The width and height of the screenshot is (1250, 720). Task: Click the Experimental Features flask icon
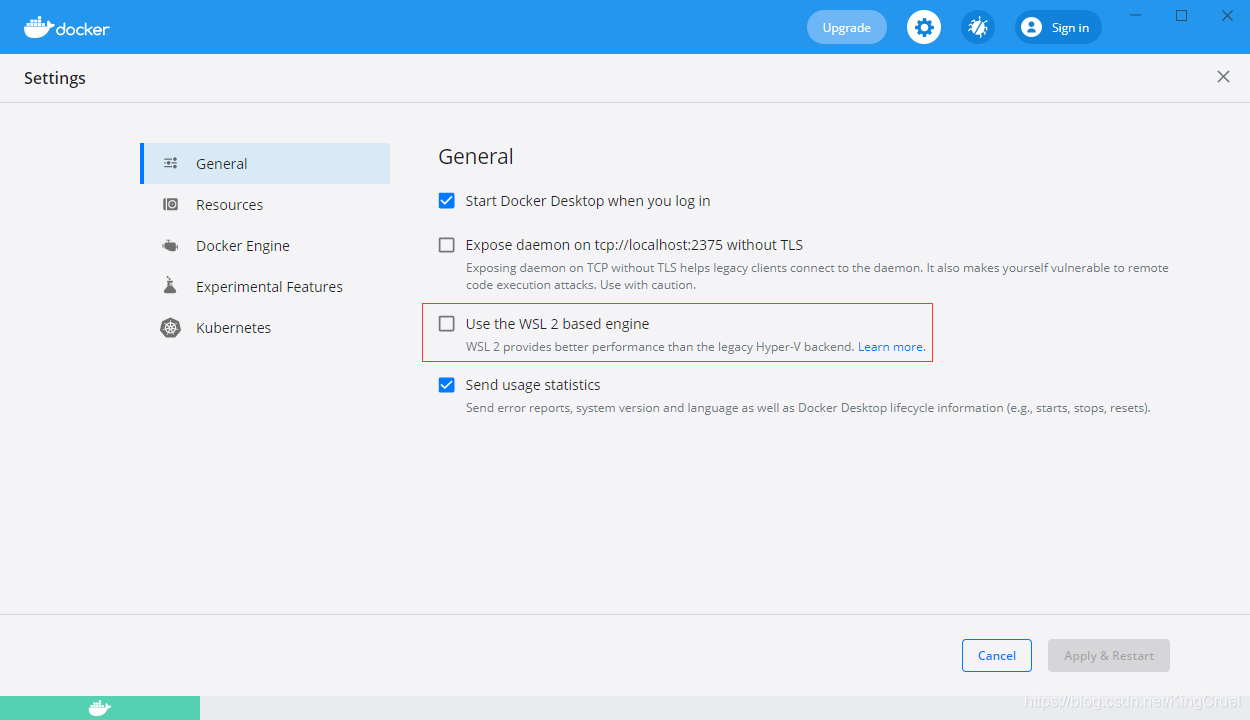(171, 286)
